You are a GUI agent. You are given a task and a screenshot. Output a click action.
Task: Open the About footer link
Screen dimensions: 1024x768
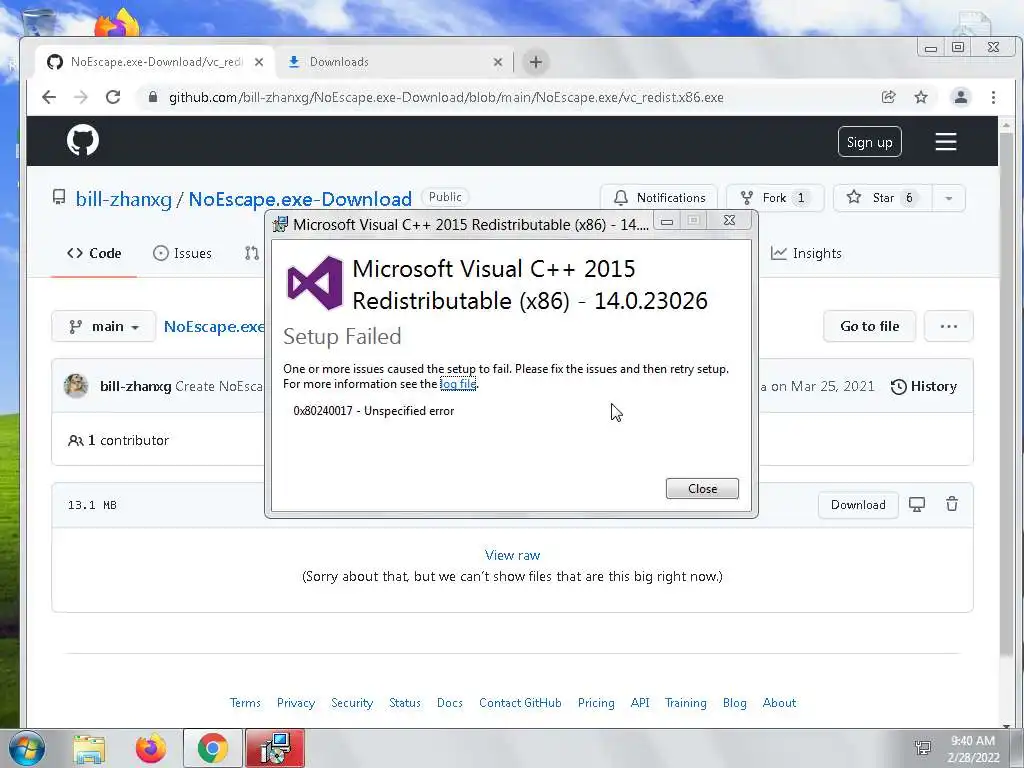(779, 703)
